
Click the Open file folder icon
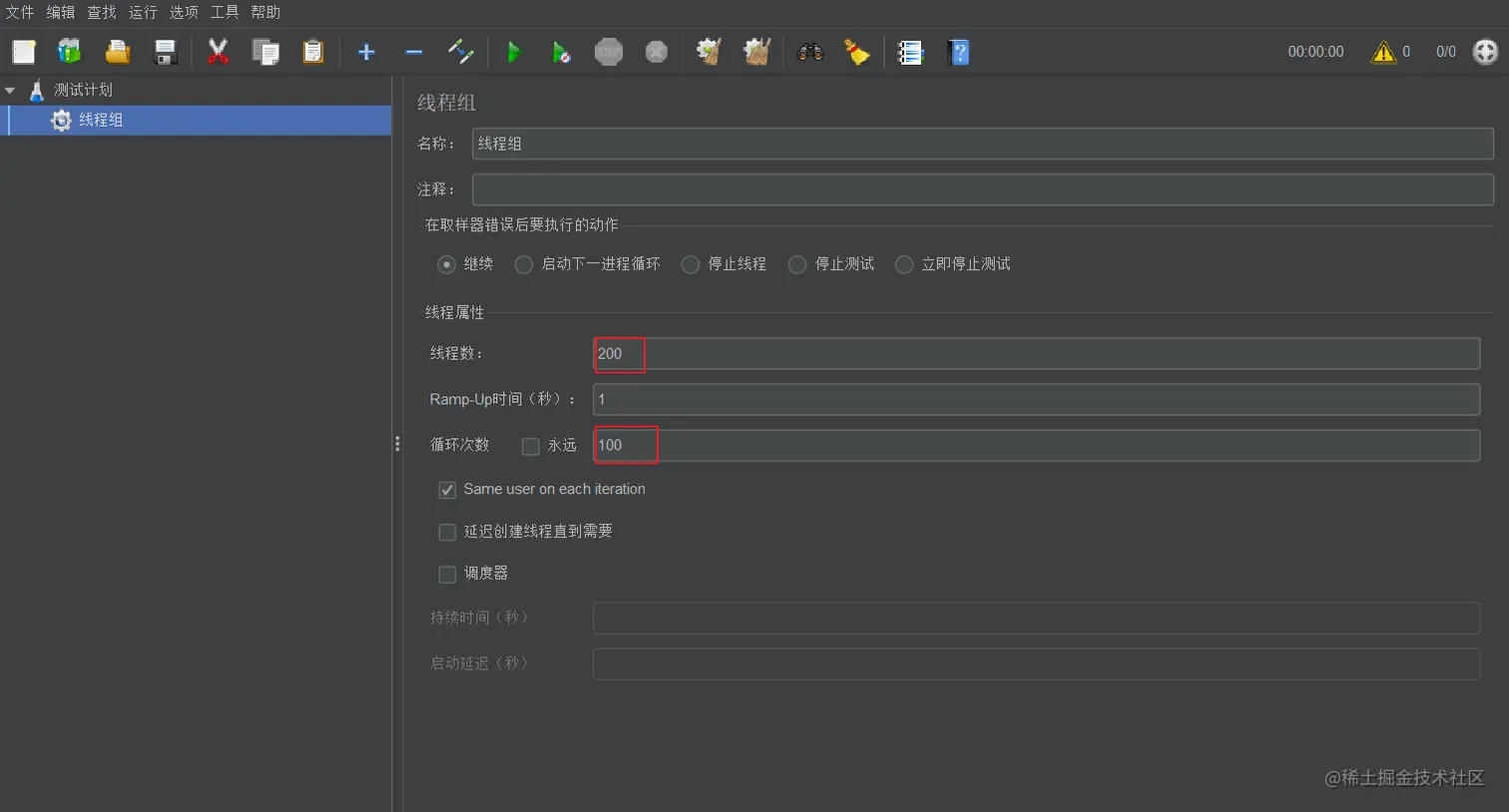pyautogui.click(x=118, y=52)
